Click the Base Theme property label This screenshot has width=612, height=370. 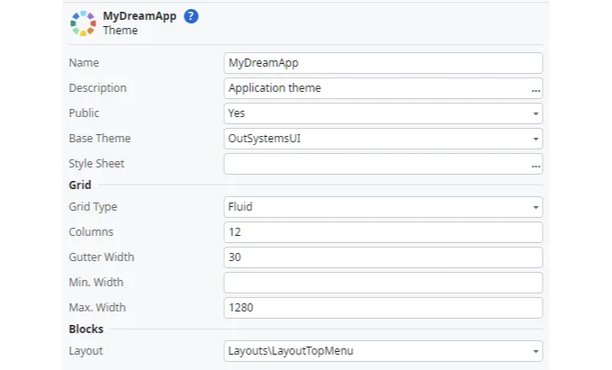(100, 139)
